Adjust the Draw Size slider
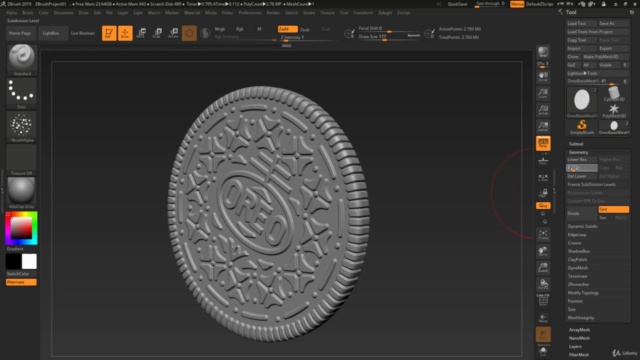Image resolution: width=640 pixels, height=360 pixels. pos(389,37)
